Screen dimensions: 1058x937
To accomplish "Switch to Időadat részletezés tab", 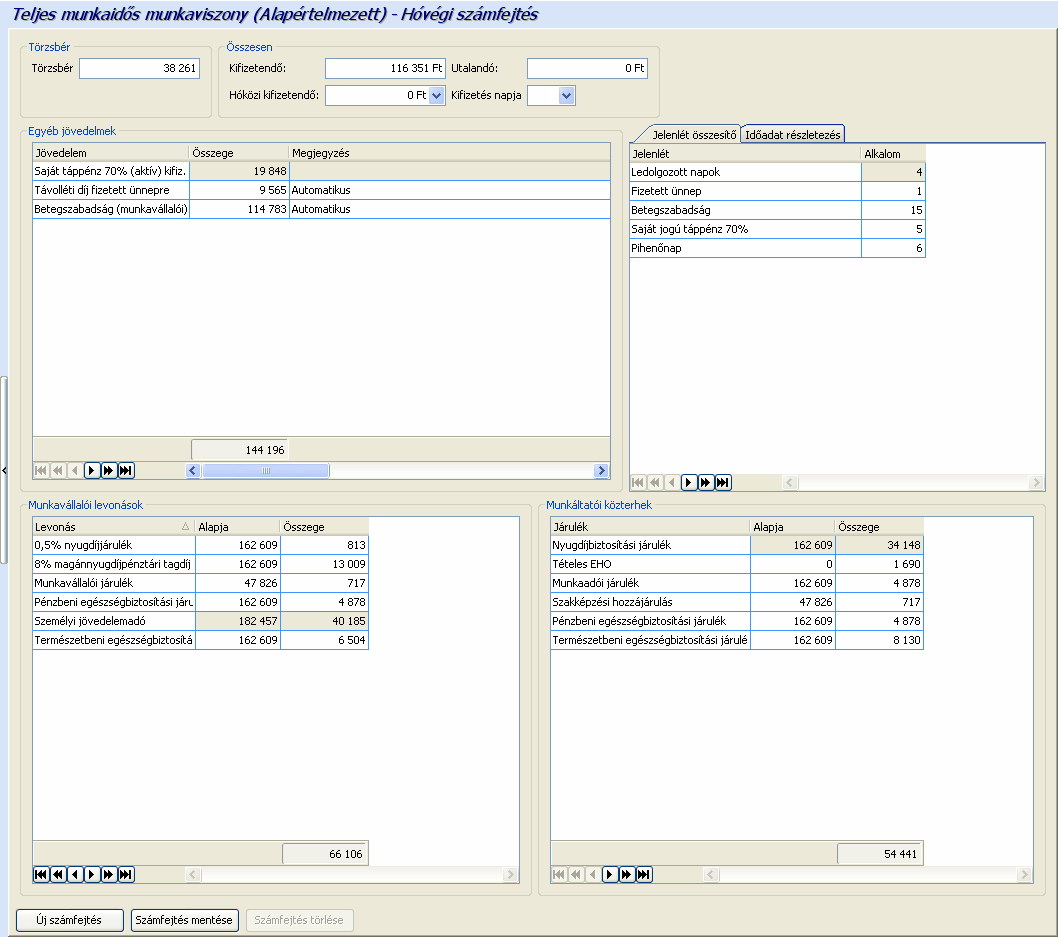I will [x=793, y=135].
